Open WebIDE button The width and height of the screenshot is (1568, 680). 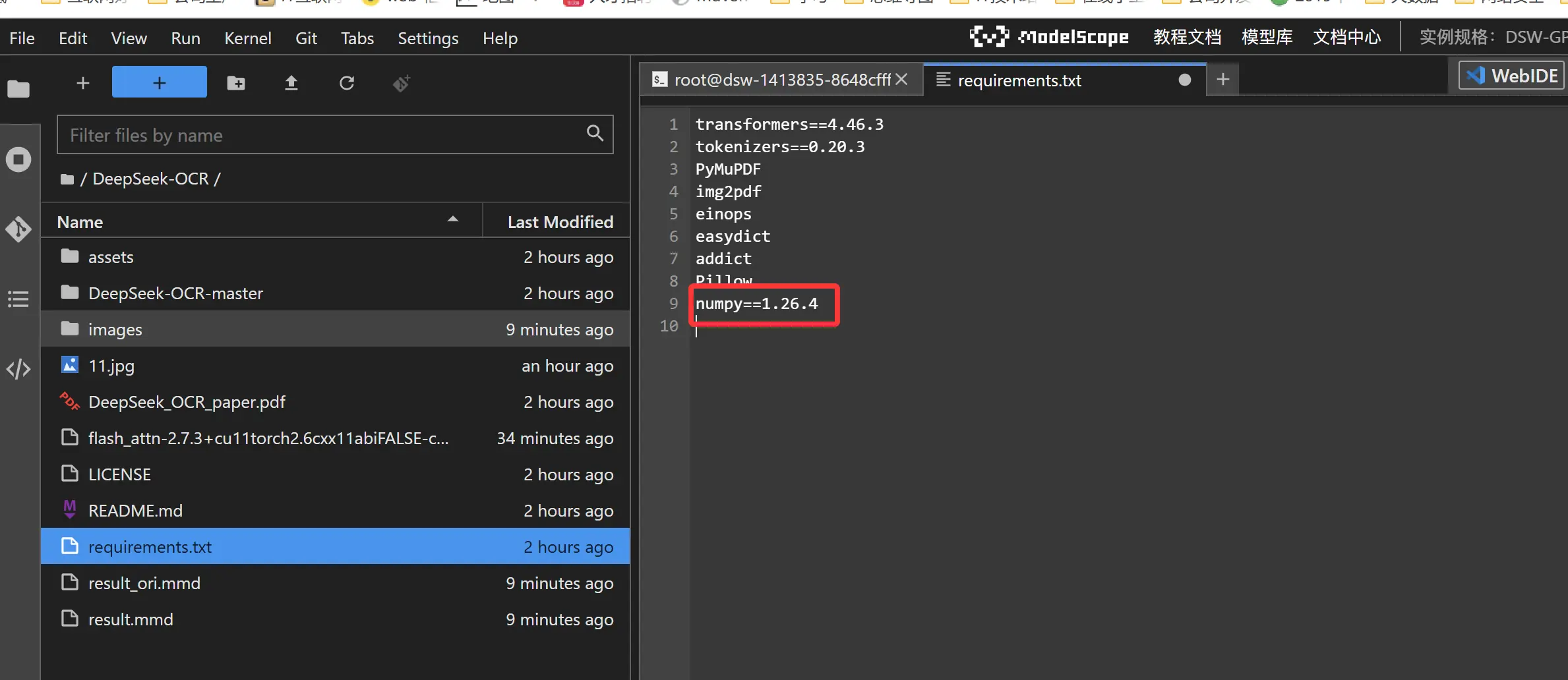point(1511,76)
